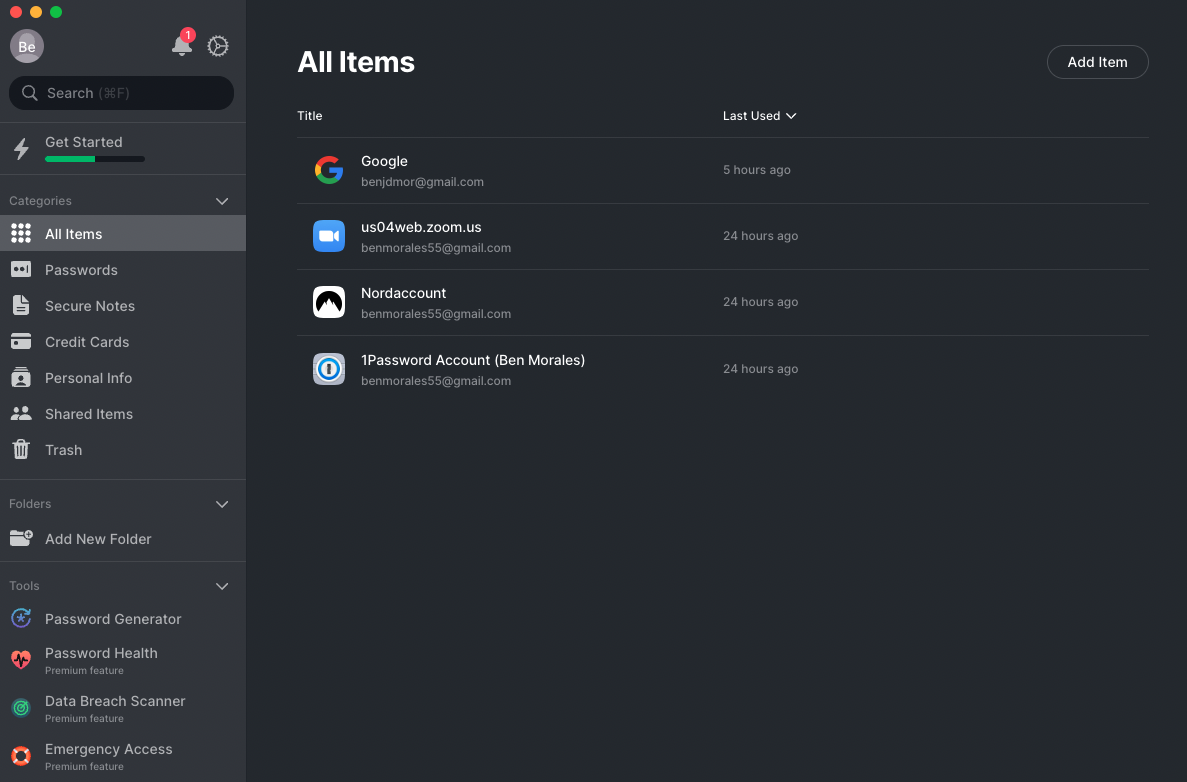Click the All Items grid icon

pos(21,233)
